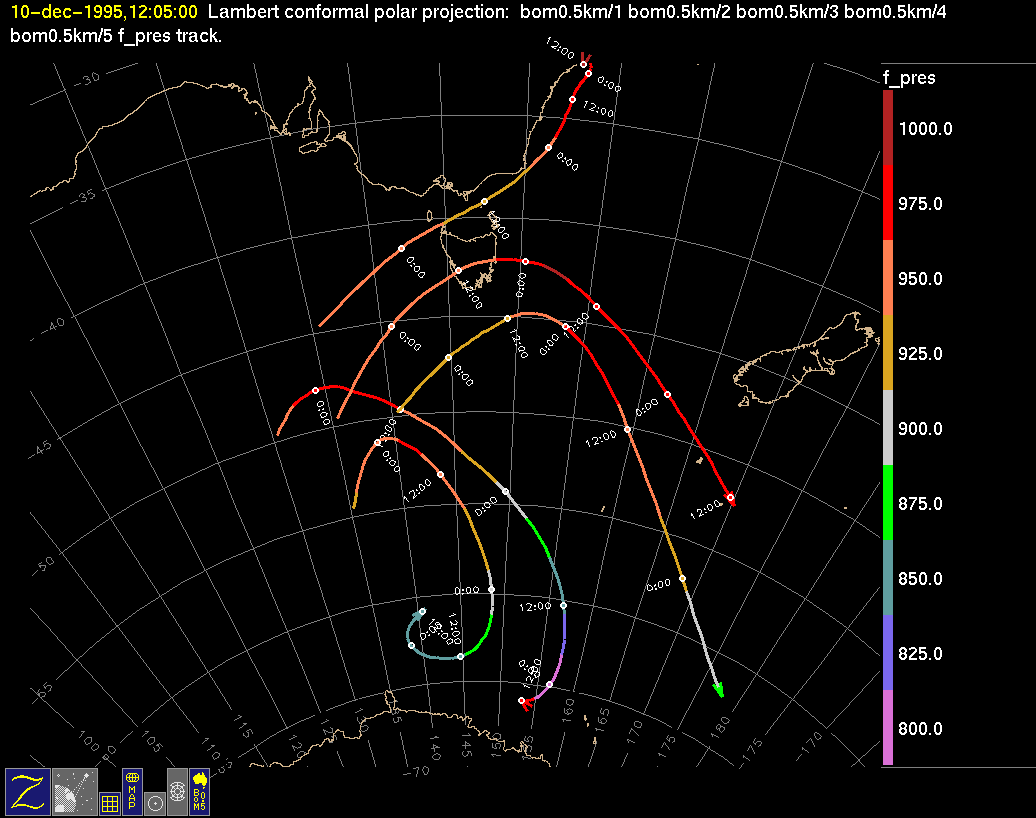The image size is (1036, 818).
Task: Click the pink 800.0 color band
Action: [x=888, y=727]
